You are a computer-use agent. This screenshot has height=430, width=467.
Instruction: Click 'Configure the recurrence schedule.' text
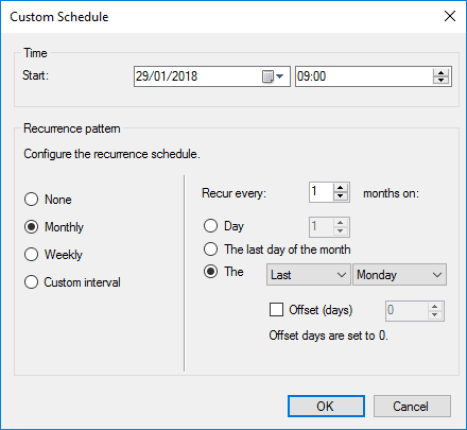point(112,154)
